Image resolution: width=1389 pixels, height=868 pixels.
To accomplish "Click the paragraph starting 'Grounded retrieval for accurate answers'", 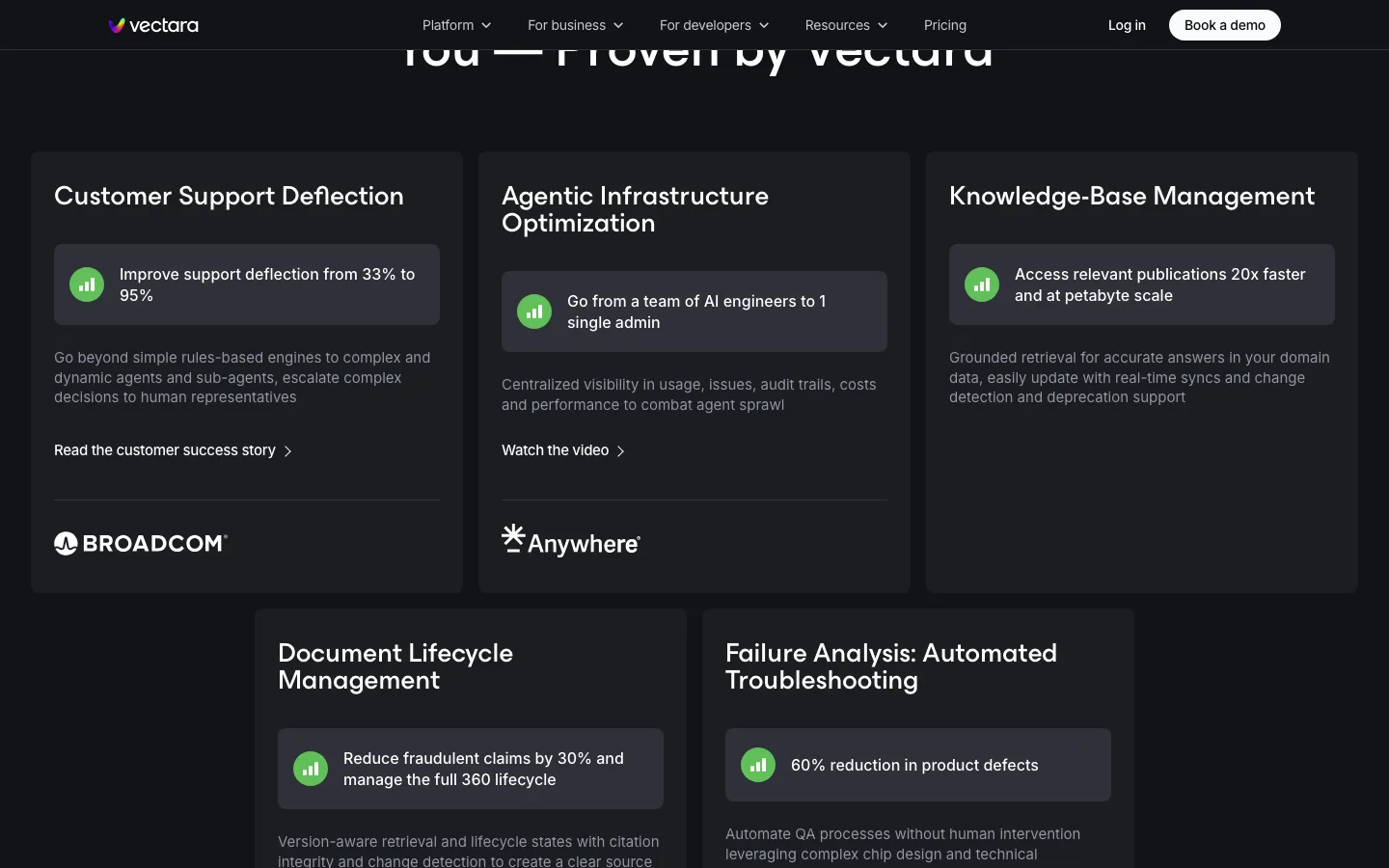I will click(x=1139, y=377).
